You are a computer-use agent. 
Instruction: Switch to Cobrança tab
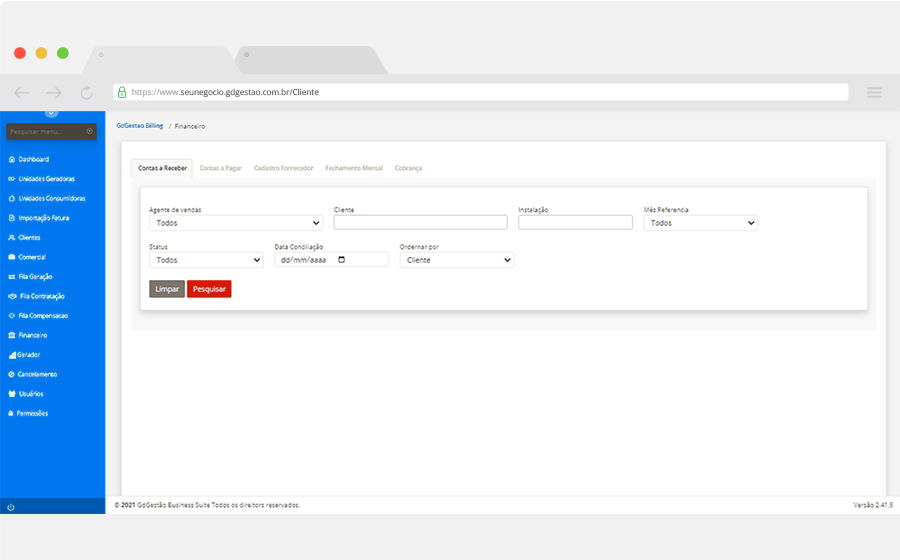click(x=408, y=168)
